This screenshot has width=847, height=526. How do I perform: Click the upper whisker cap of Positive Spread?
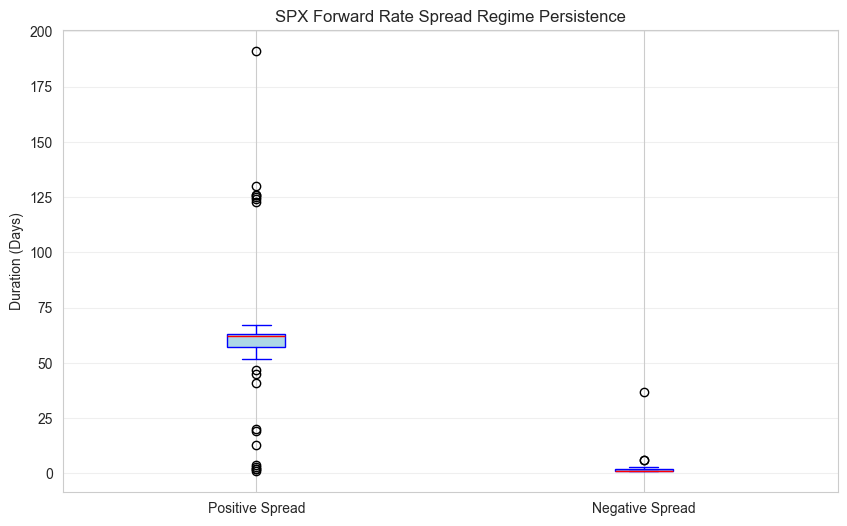[257, 326]
